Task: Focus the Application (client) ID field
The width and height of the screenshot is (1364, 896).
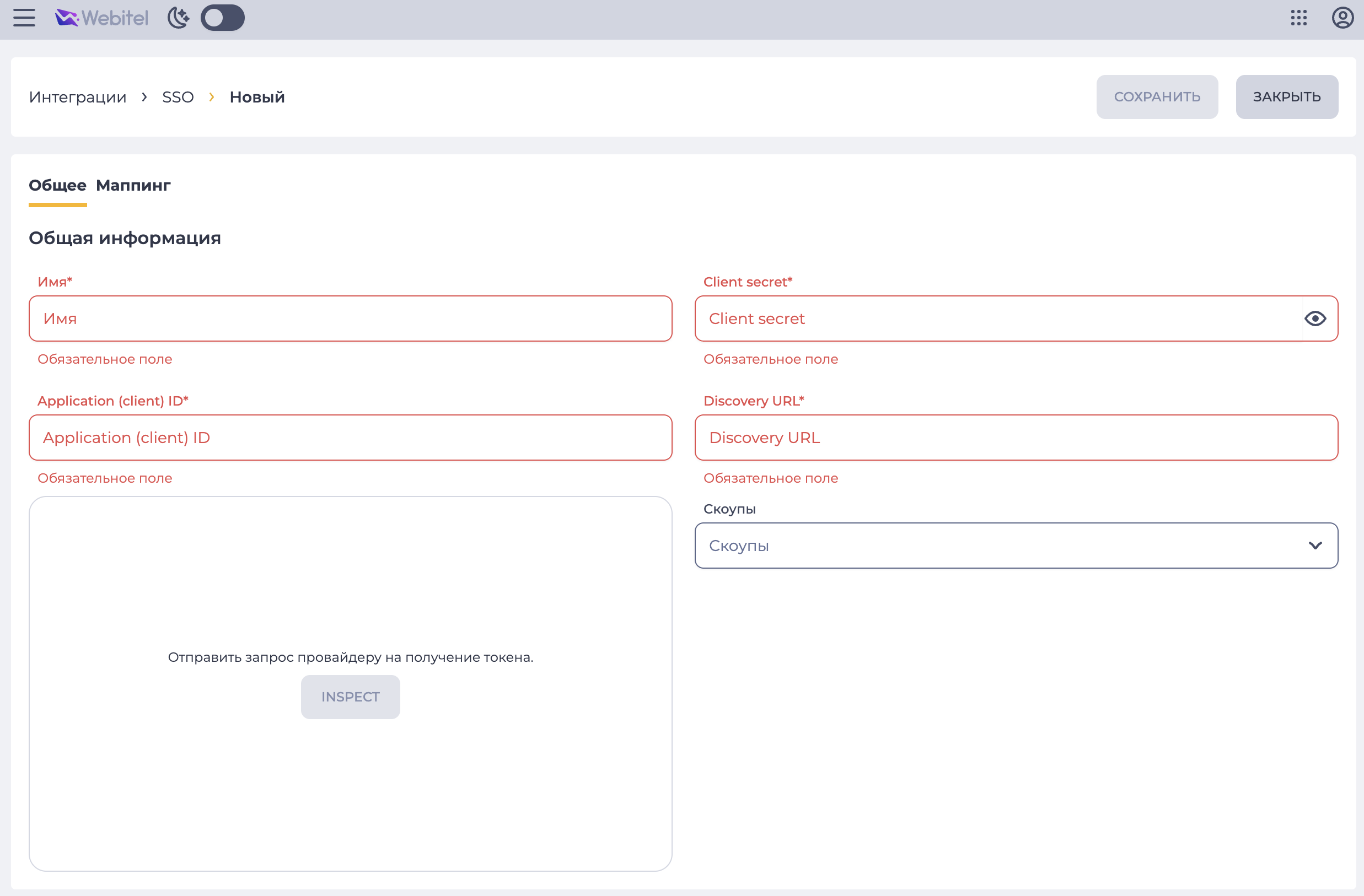Action: pyautogui.click(x=350, y=438)
